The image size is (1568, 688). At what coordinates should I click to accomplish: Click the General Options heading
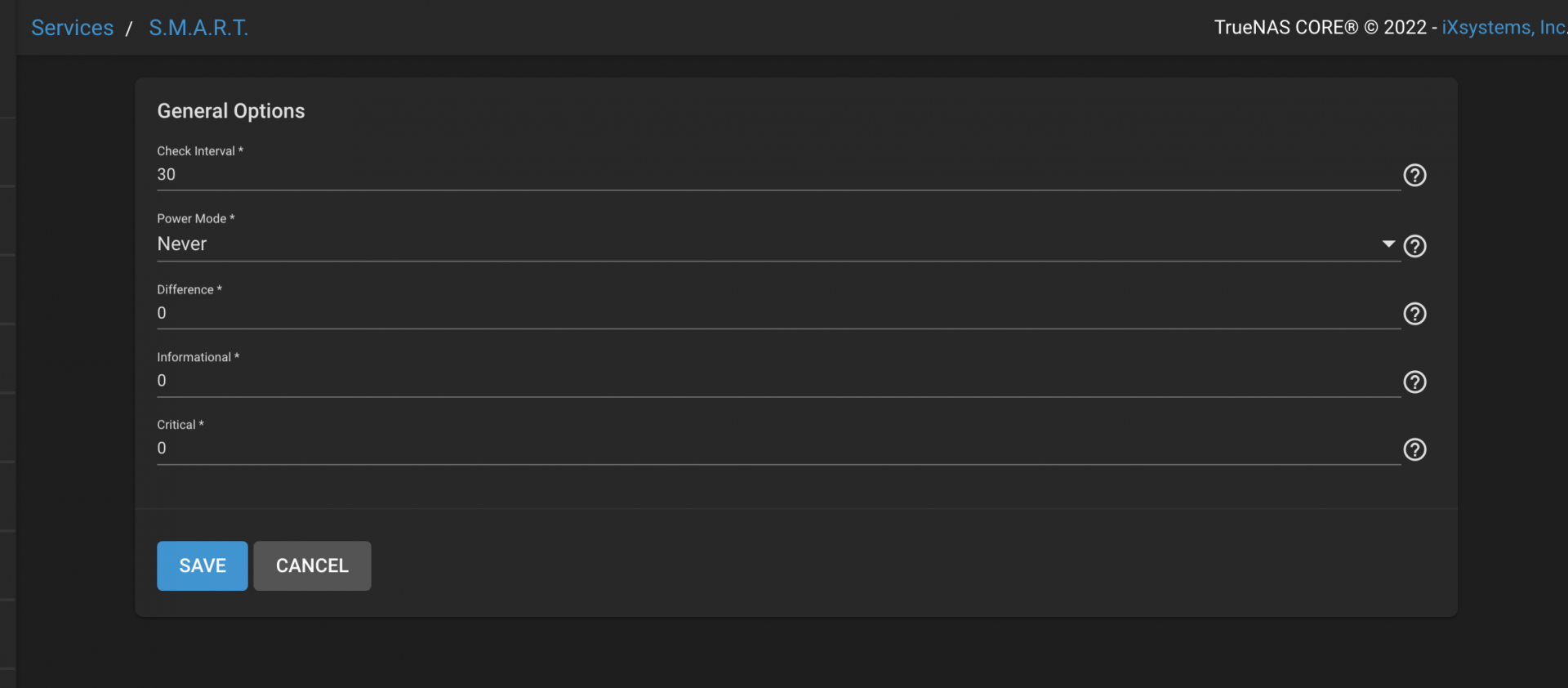[231, 111]
